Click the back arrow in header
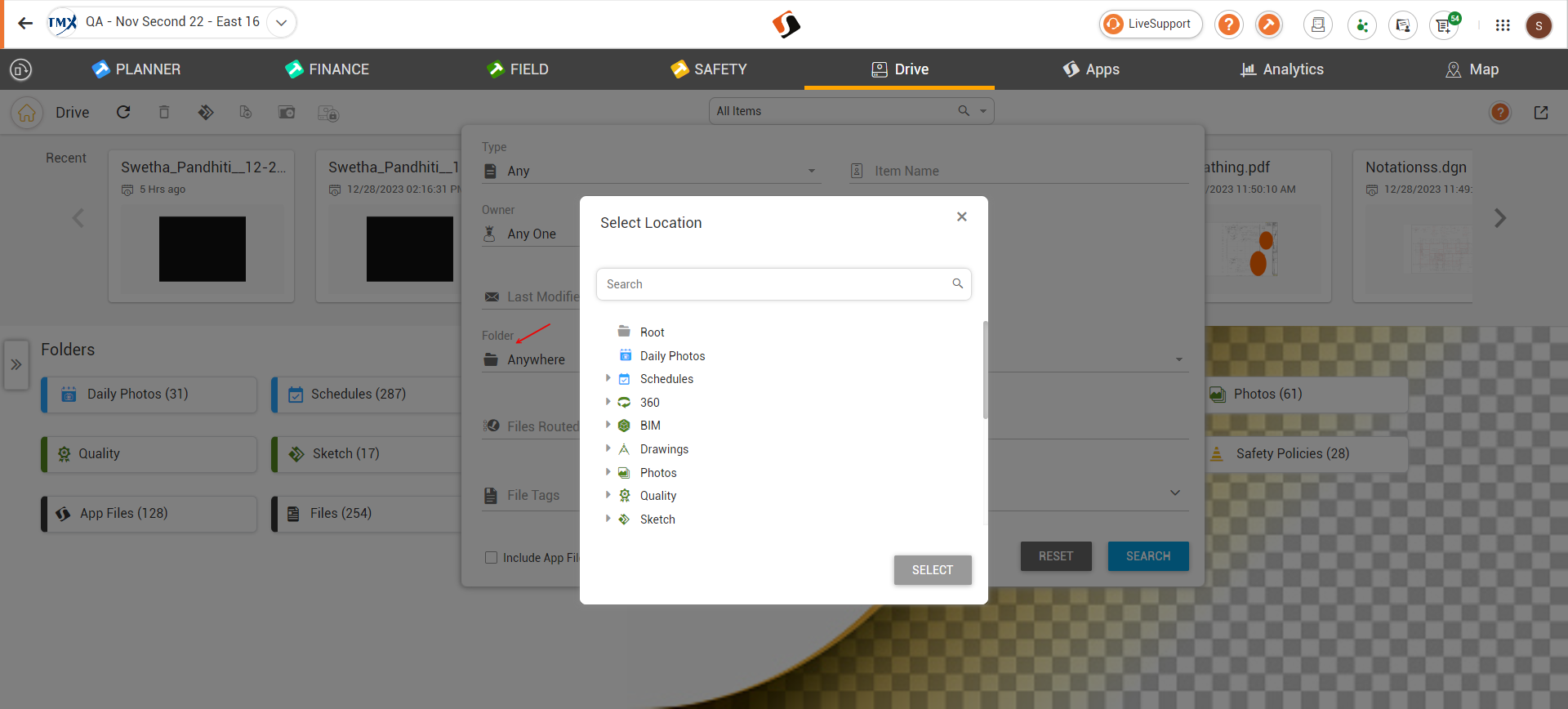Image resolution: width=1568 pixels, height=709 pixels. [x=25, y=23]
